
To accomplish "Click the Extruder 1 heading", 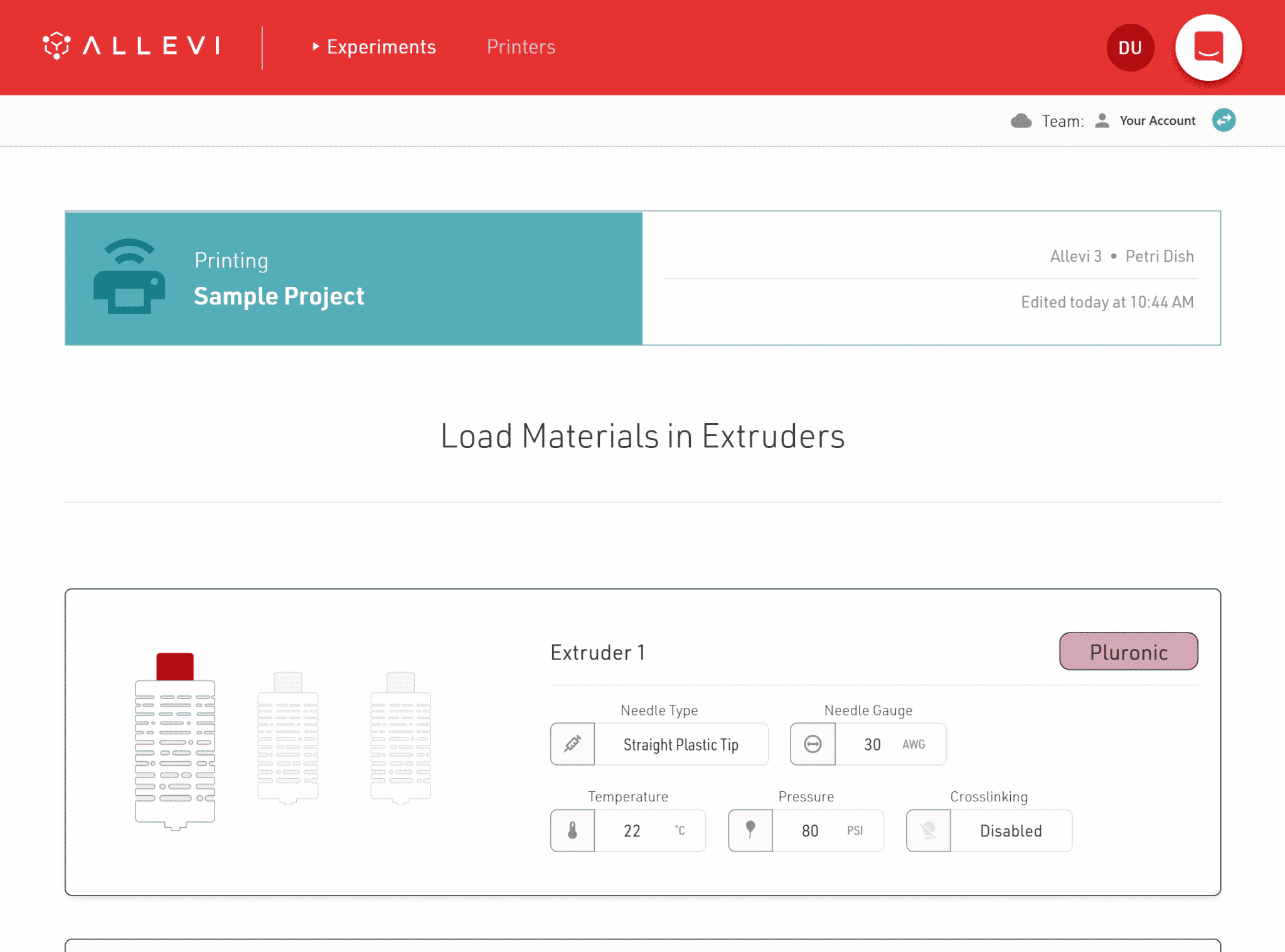I will coord(597,653).
